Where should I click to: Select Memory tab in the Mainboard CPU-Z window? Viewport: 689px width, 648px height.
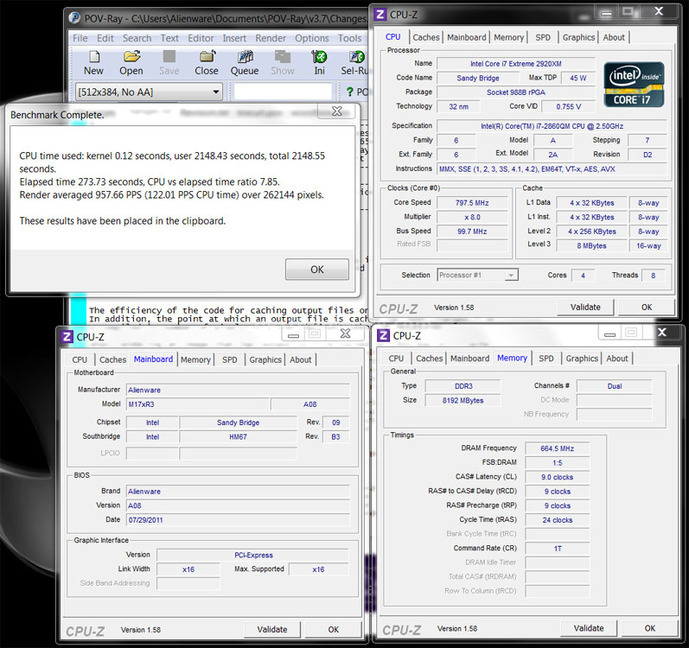click(x=196, y=359)
